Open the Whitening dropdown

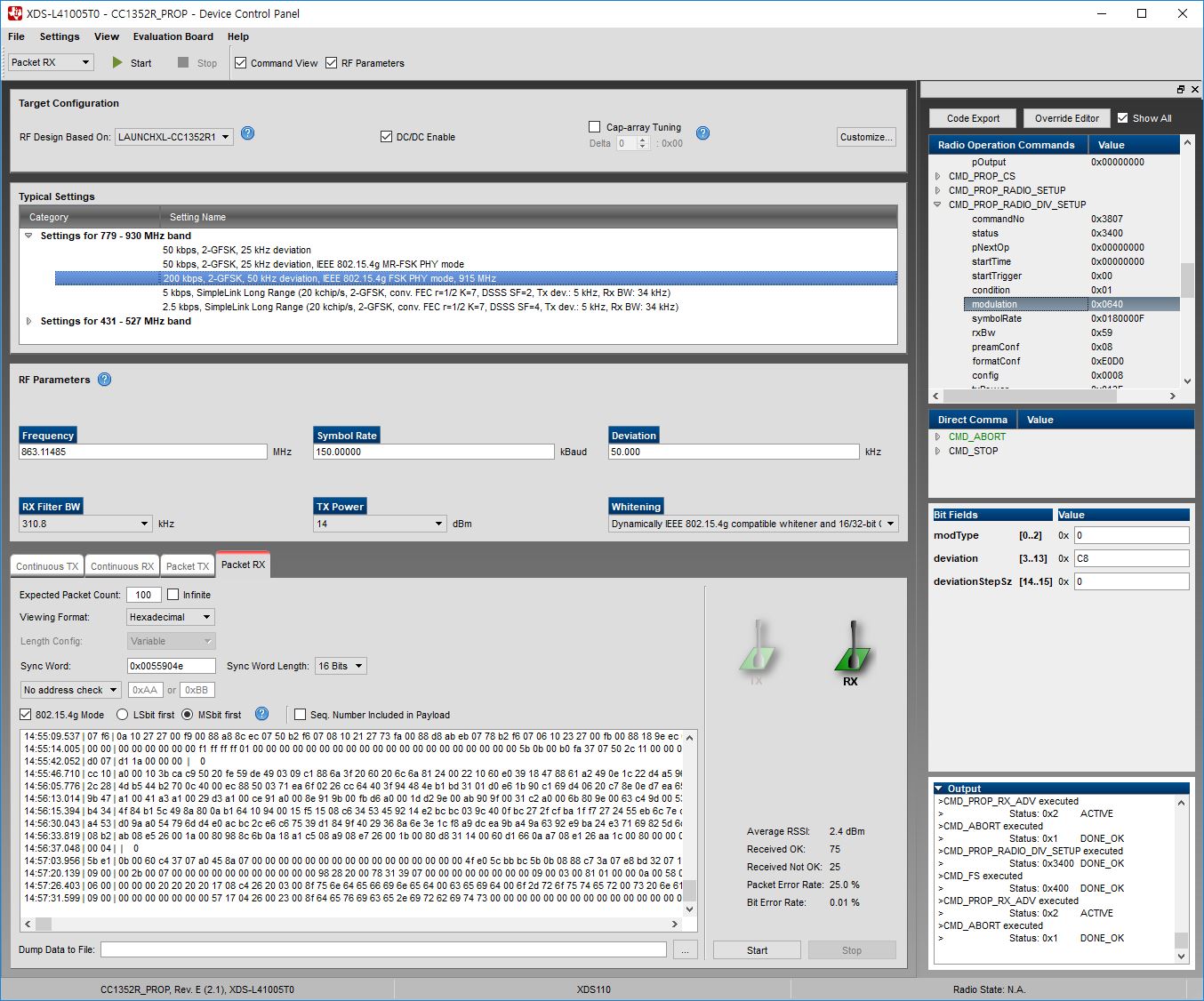pyautogui.click(x=893, y=524)
